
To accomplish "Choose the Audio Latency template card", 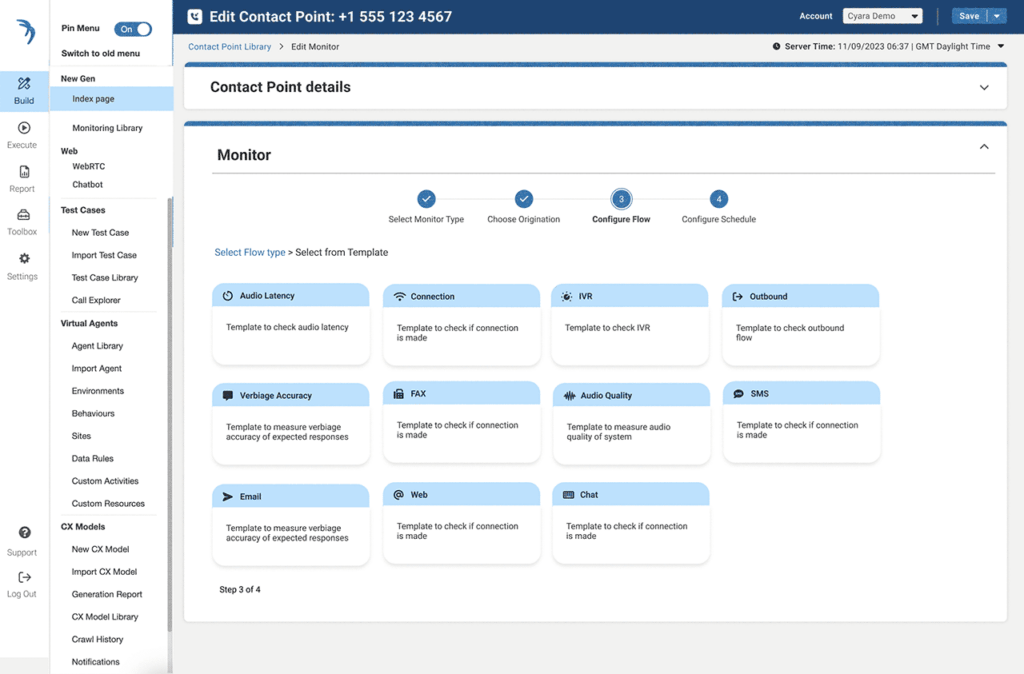I will pos(291,324).
